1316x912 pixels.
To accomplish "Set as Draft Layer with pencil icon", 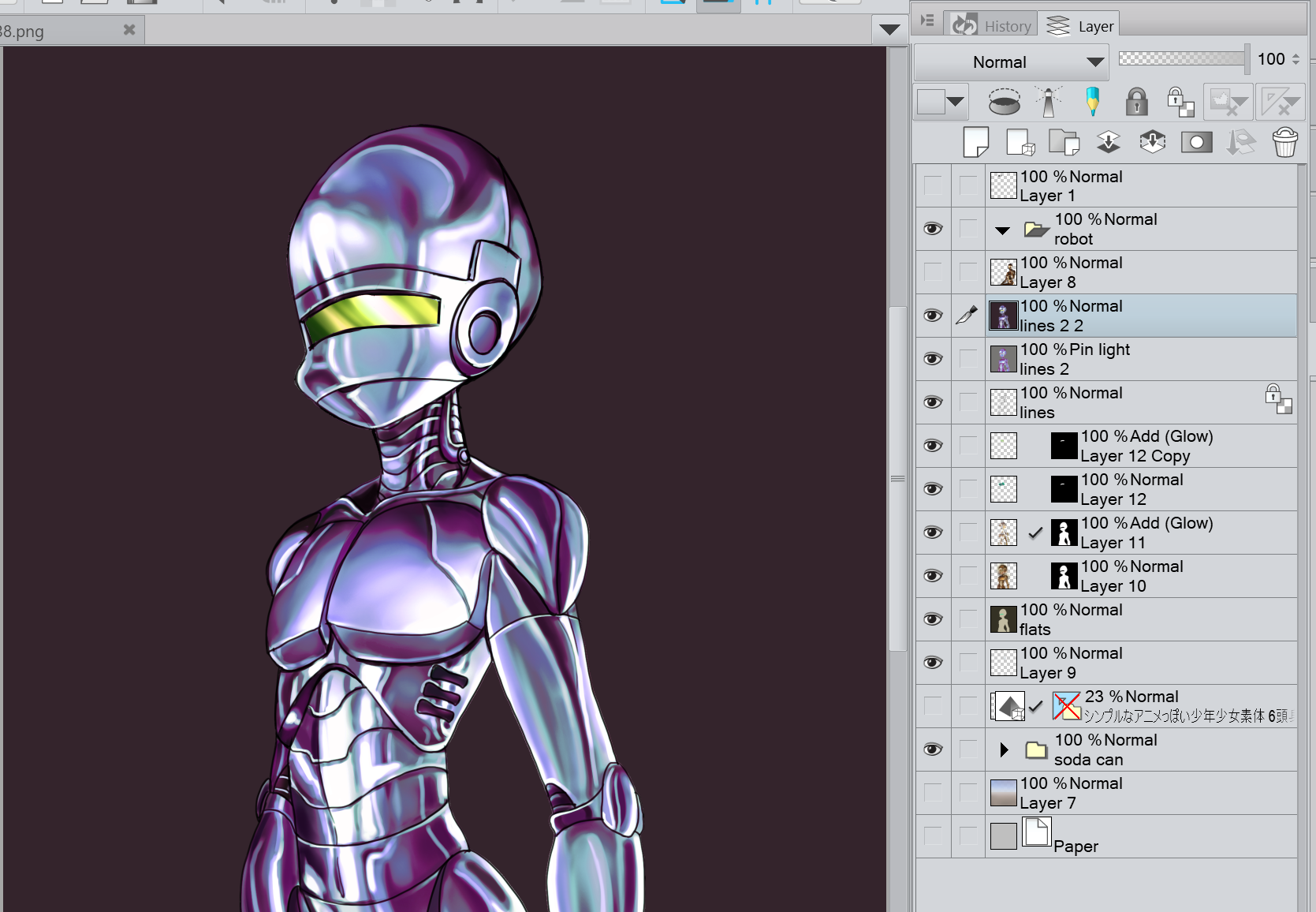I will (x=1092, y=102).
